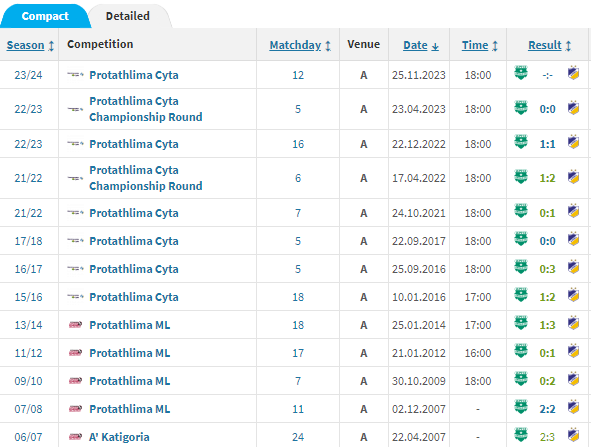Image resolution: width=591 pixels, height=447 pixels.
Task: Sort the table by Time
Action: (480, 45)
